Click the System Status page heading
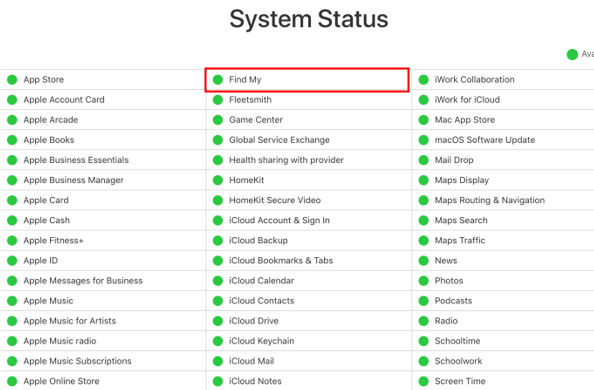The height and width of the screenshot is (390, 594). [x=309, y=19]
